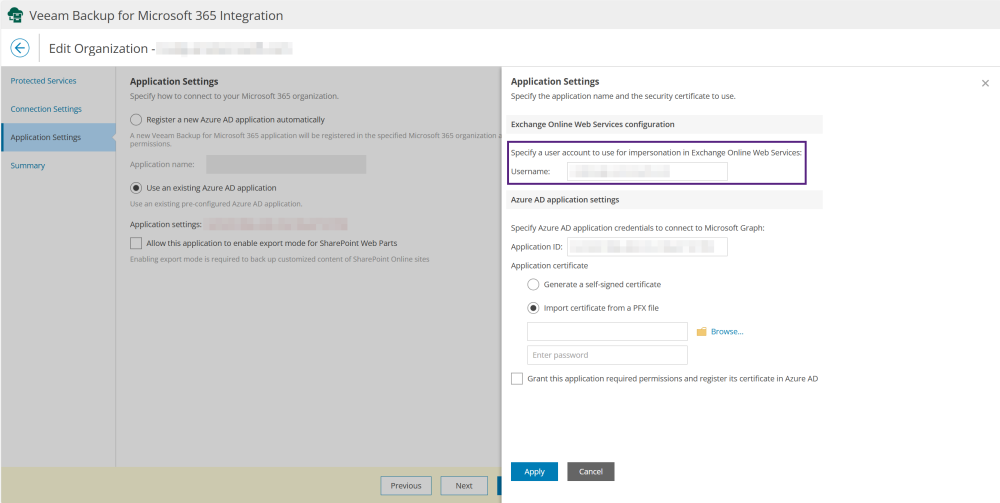Open the Browse link for PFX file

727,332
